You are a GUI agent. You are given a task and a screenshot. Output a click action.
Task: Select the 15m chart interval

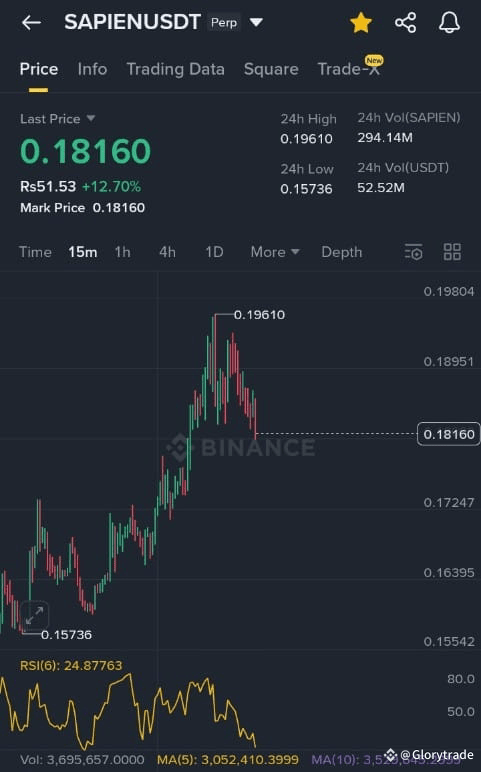83,252
